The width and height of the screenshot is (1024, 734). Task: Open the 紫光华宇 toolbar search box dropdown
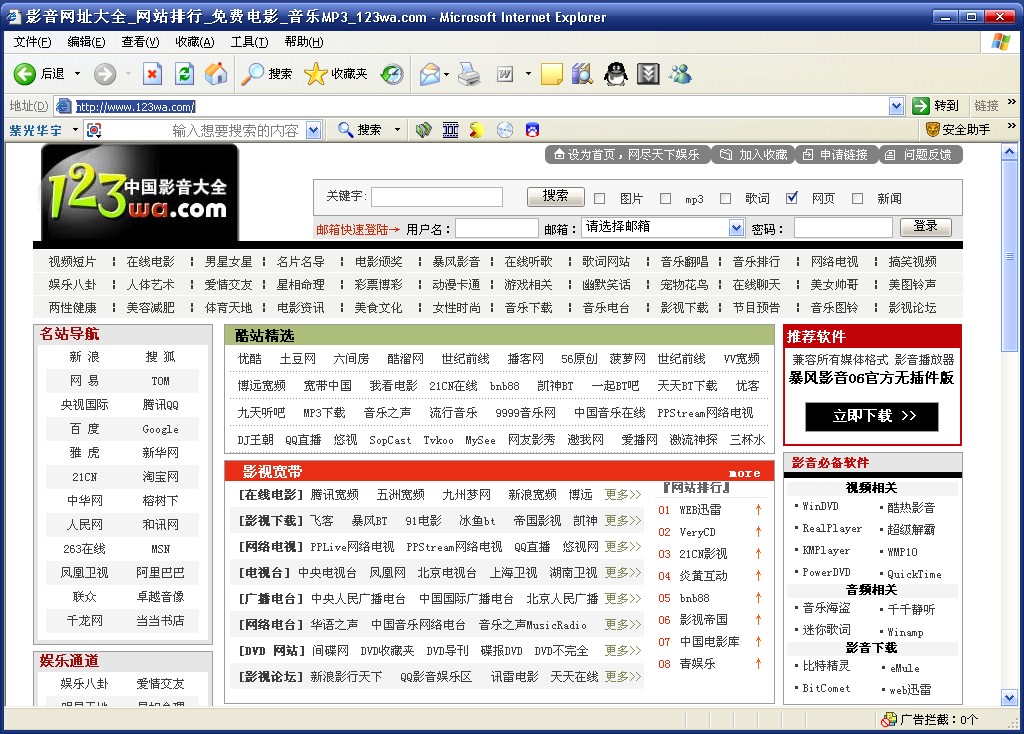coord(313,130)
